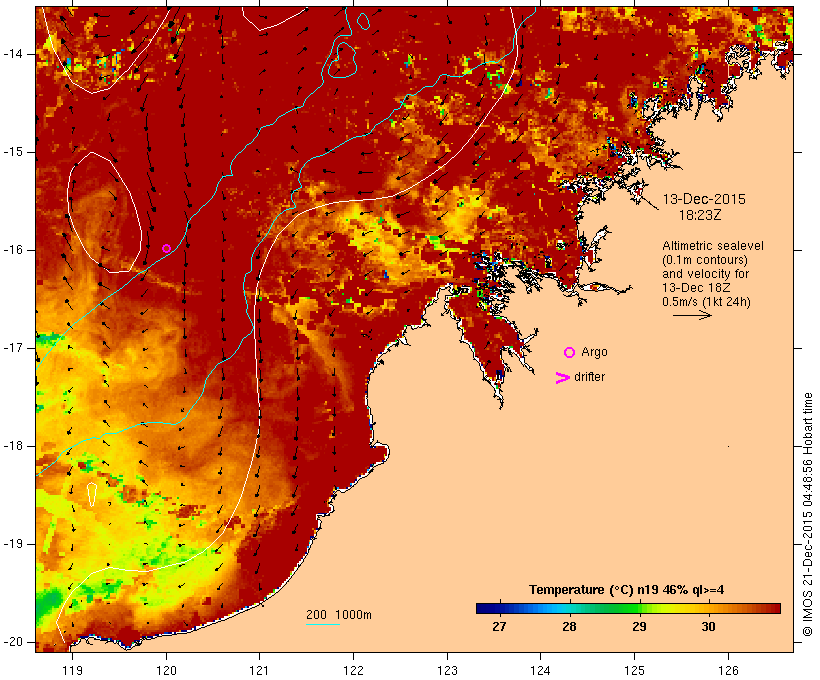This screenshot has height=680, width=820.
Task: Click the longitude axis label '122'
Action: click(x=354, y=671)
